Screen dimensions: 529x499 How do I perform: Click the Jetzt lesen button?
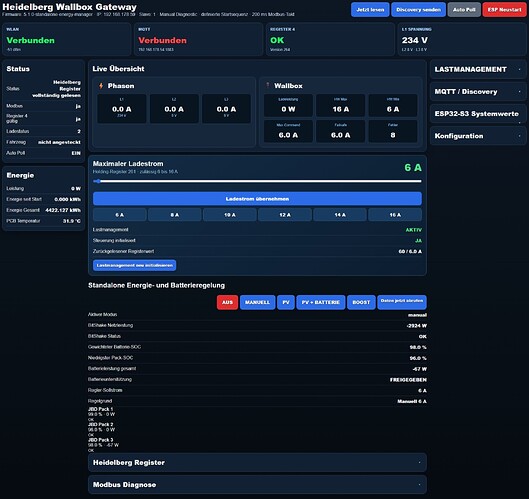tap(370, 9)
